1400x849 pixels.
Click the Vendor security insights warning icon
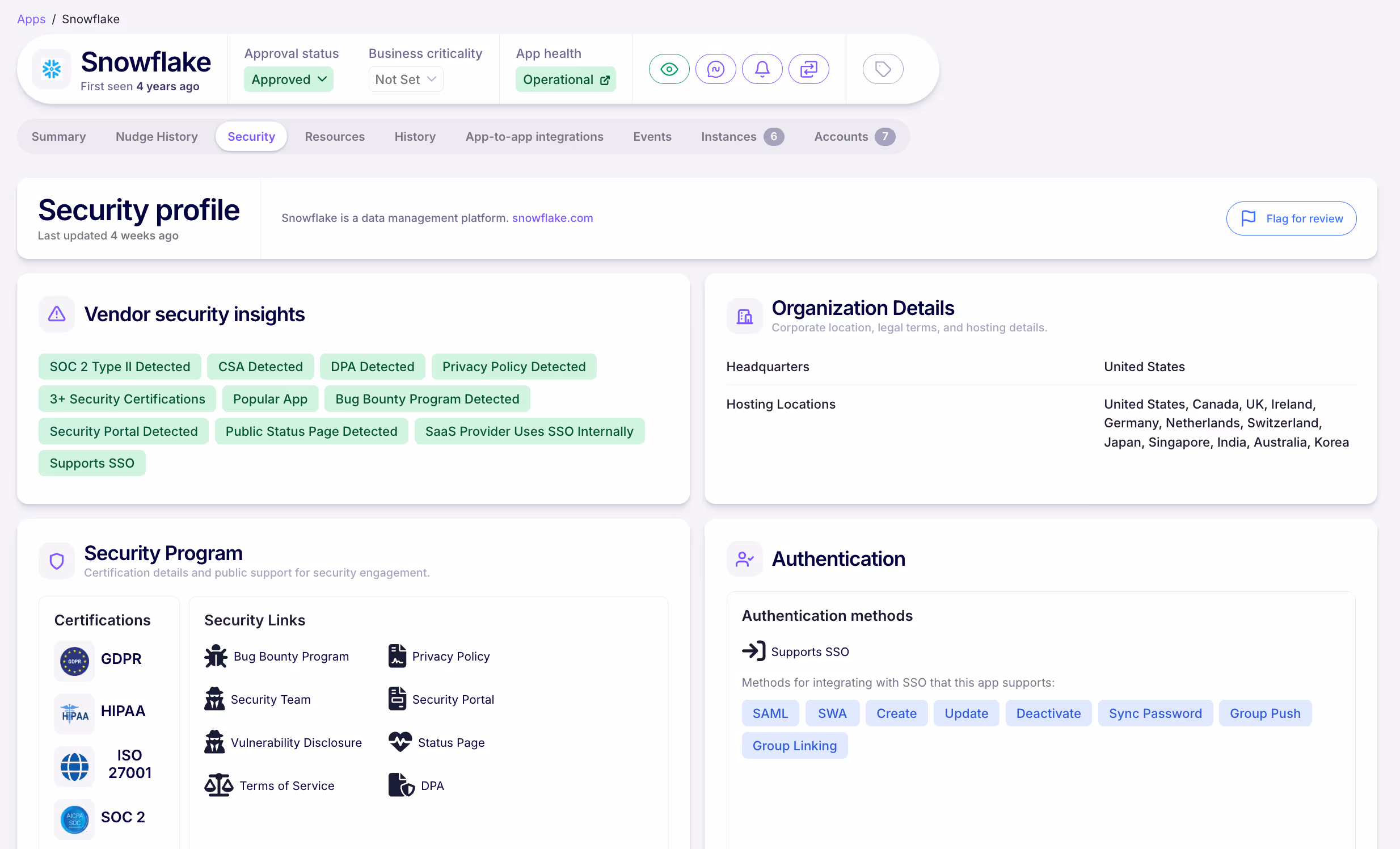tap(57, 314)
